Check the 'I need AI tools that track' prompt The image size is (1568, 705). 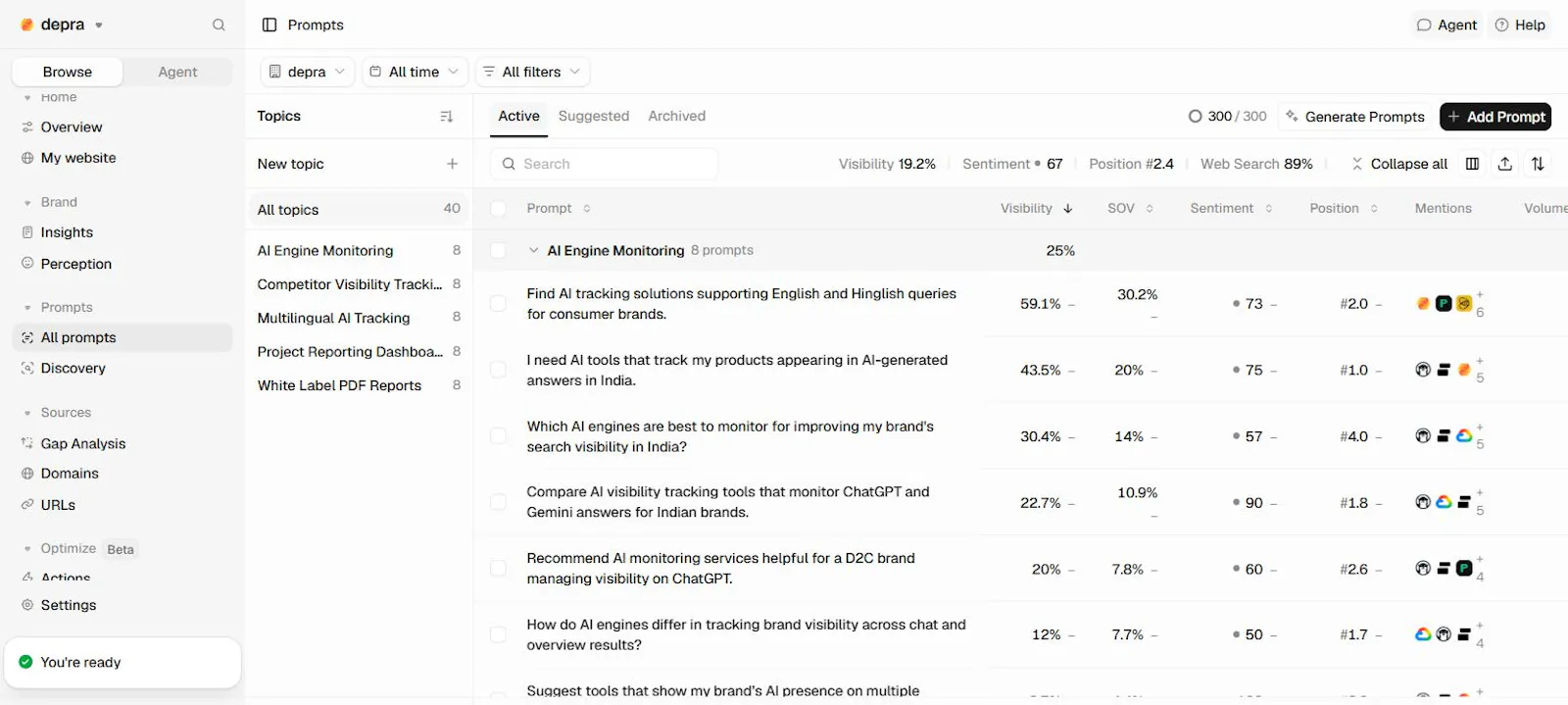click(498, 370)
